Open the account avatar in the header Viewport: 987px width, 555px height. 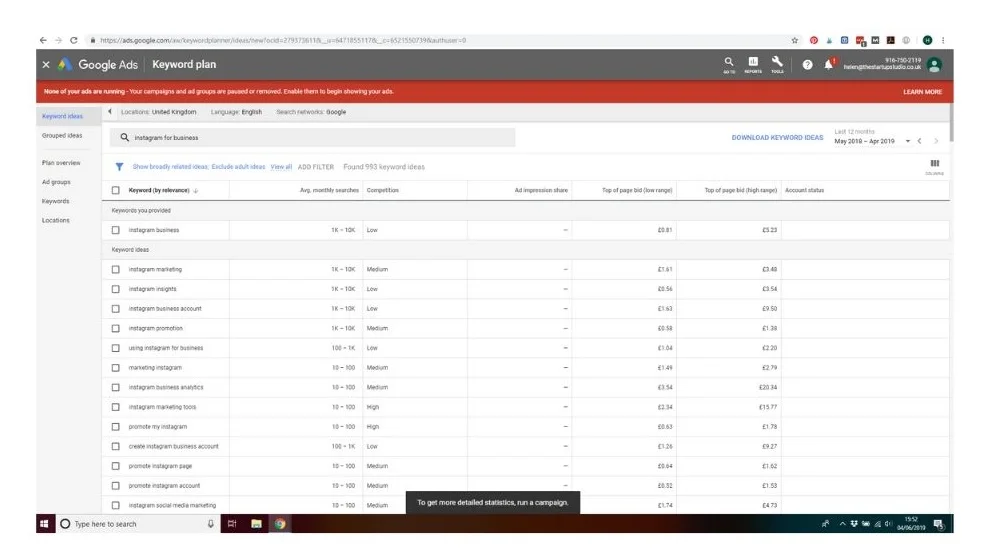(x=934, y=65)
